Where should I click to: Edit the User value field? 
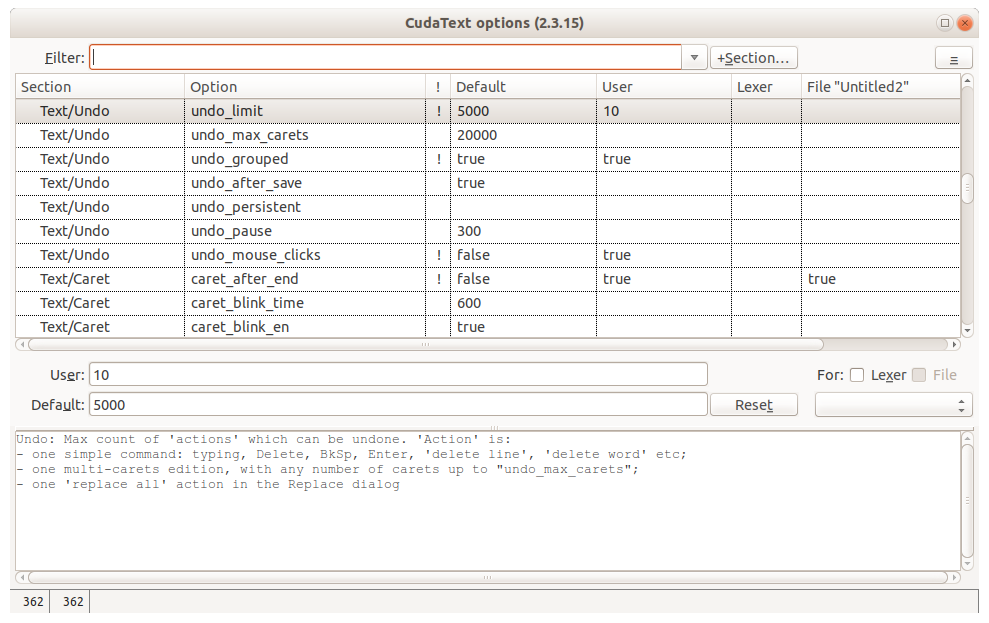398,375
